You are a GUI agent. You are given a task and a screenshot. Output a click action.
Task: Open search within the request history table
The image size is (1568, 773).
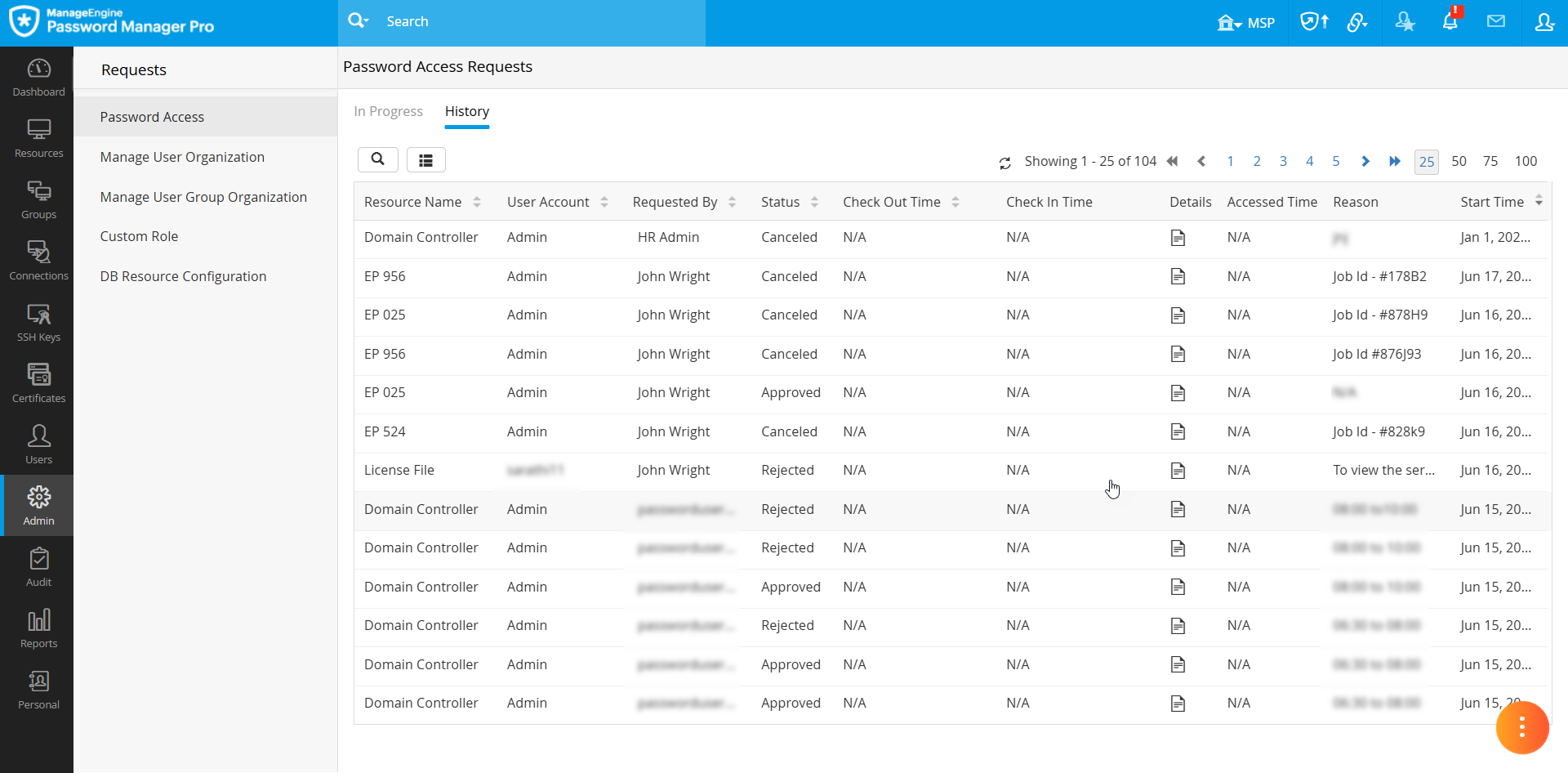[x=377, y=159]
